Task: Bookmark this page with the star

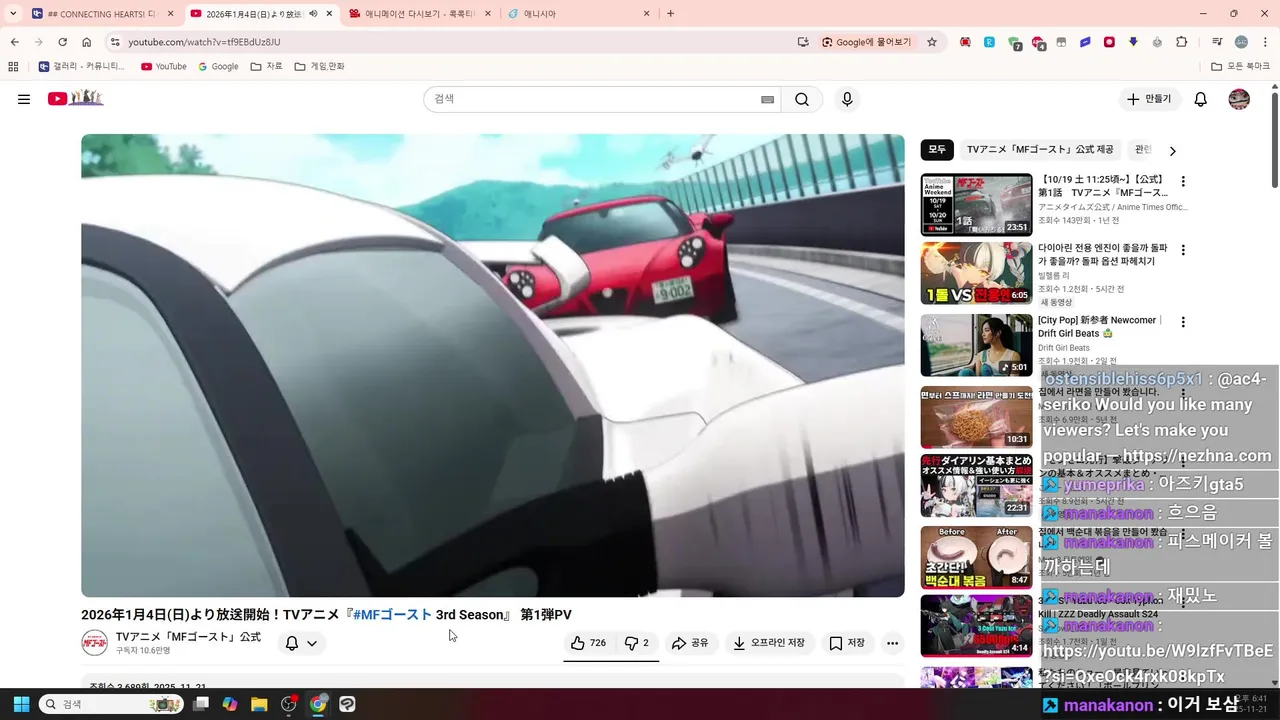Action: 932,42
